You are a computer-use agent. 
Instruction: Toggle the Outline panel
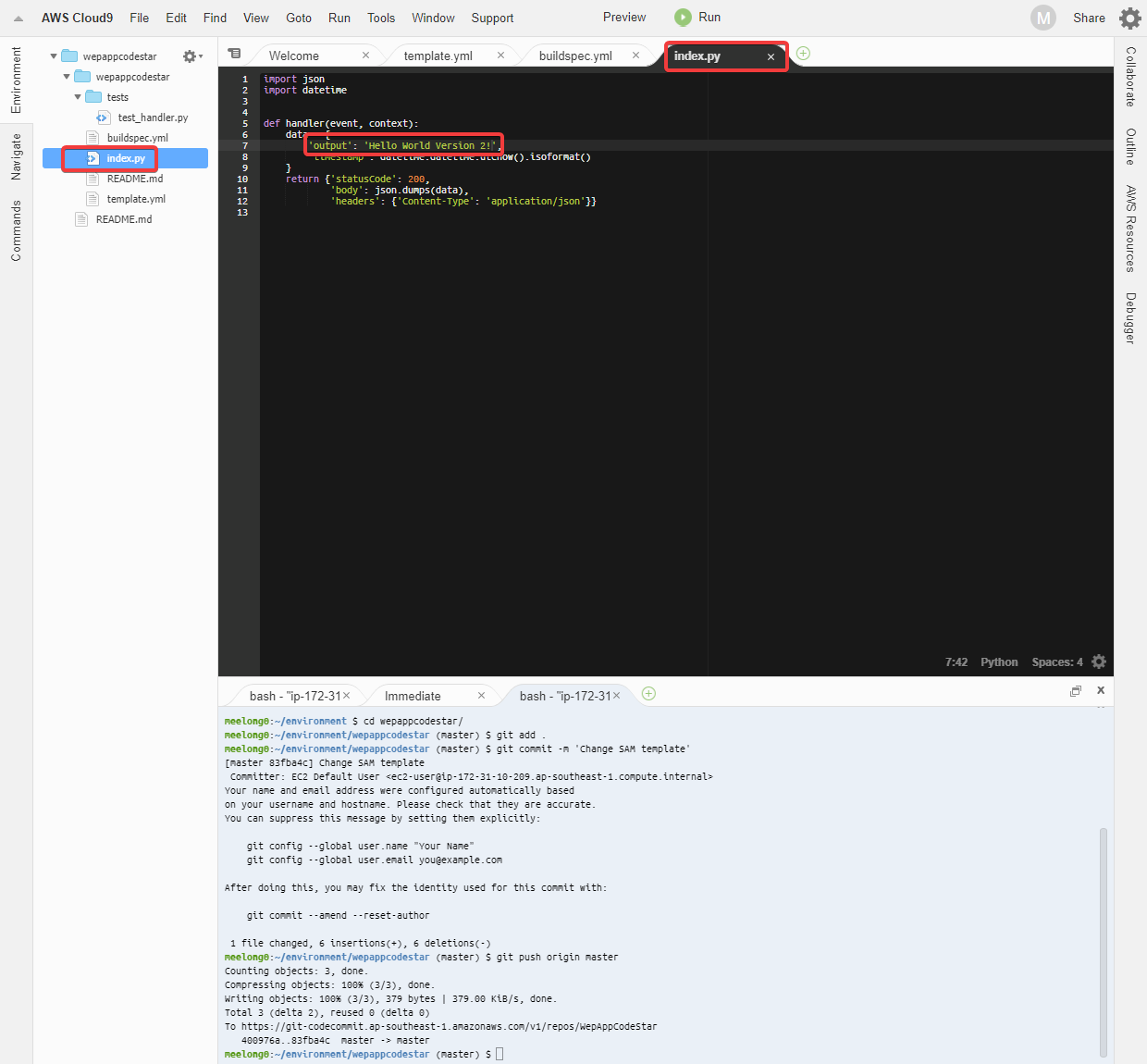click(1130, 146)
